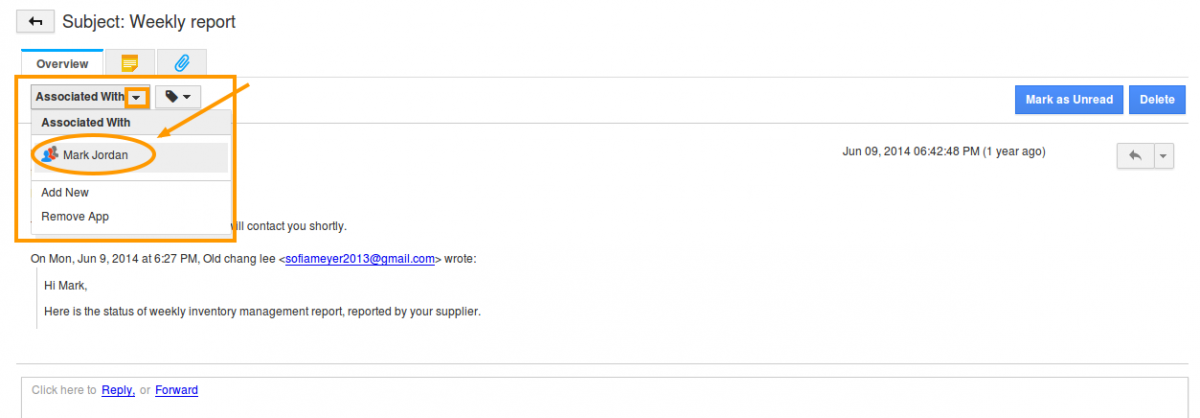Open the yellow Notes tab
Screen dimensions: 1200x418
pyautogui.click(x=129, y=63)
